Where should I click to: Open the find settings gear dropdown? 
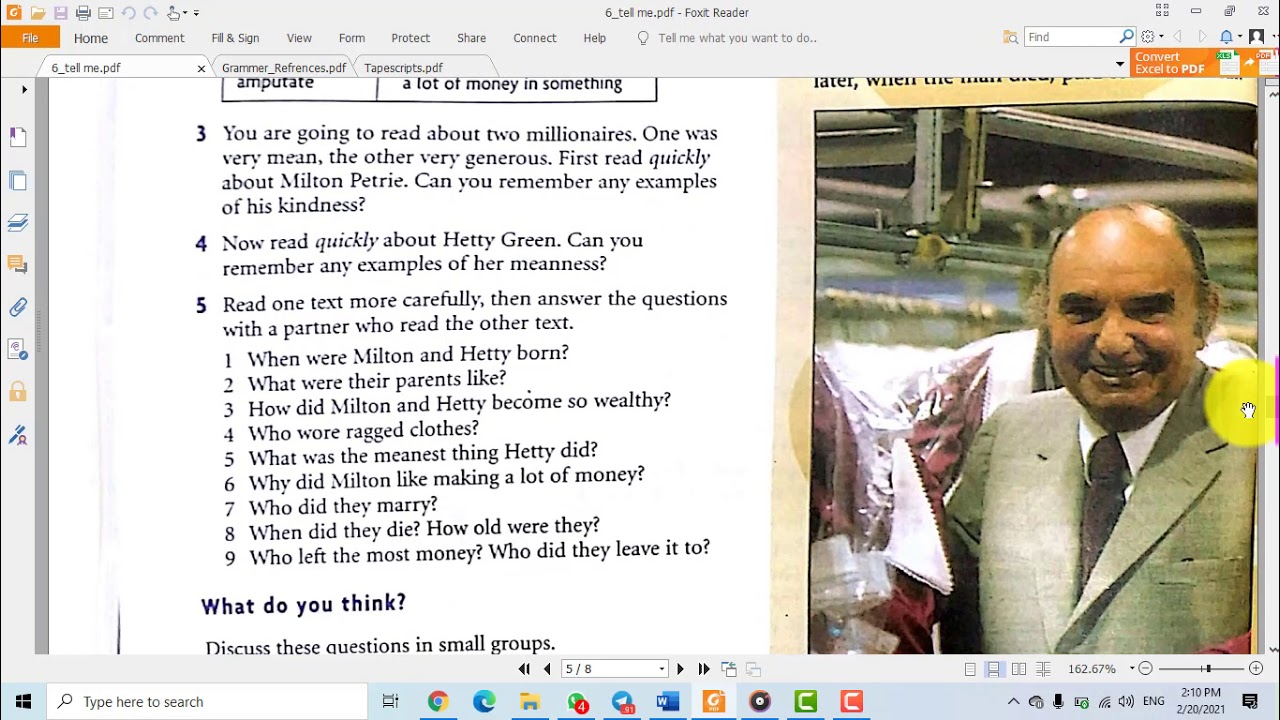pos(1151,37)
